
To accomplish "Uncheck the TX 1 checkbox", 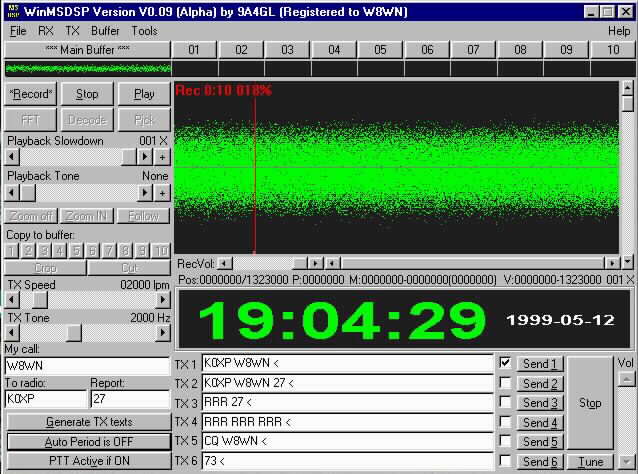I will tap(505, 363).
